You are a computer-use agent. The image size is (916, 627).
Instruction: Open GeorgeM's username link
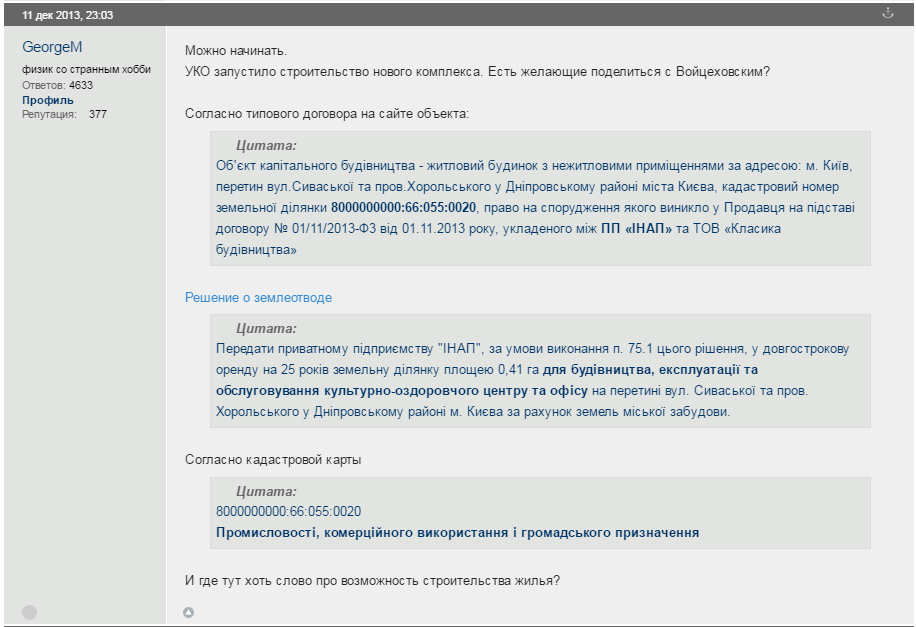[x=52, y=47]
